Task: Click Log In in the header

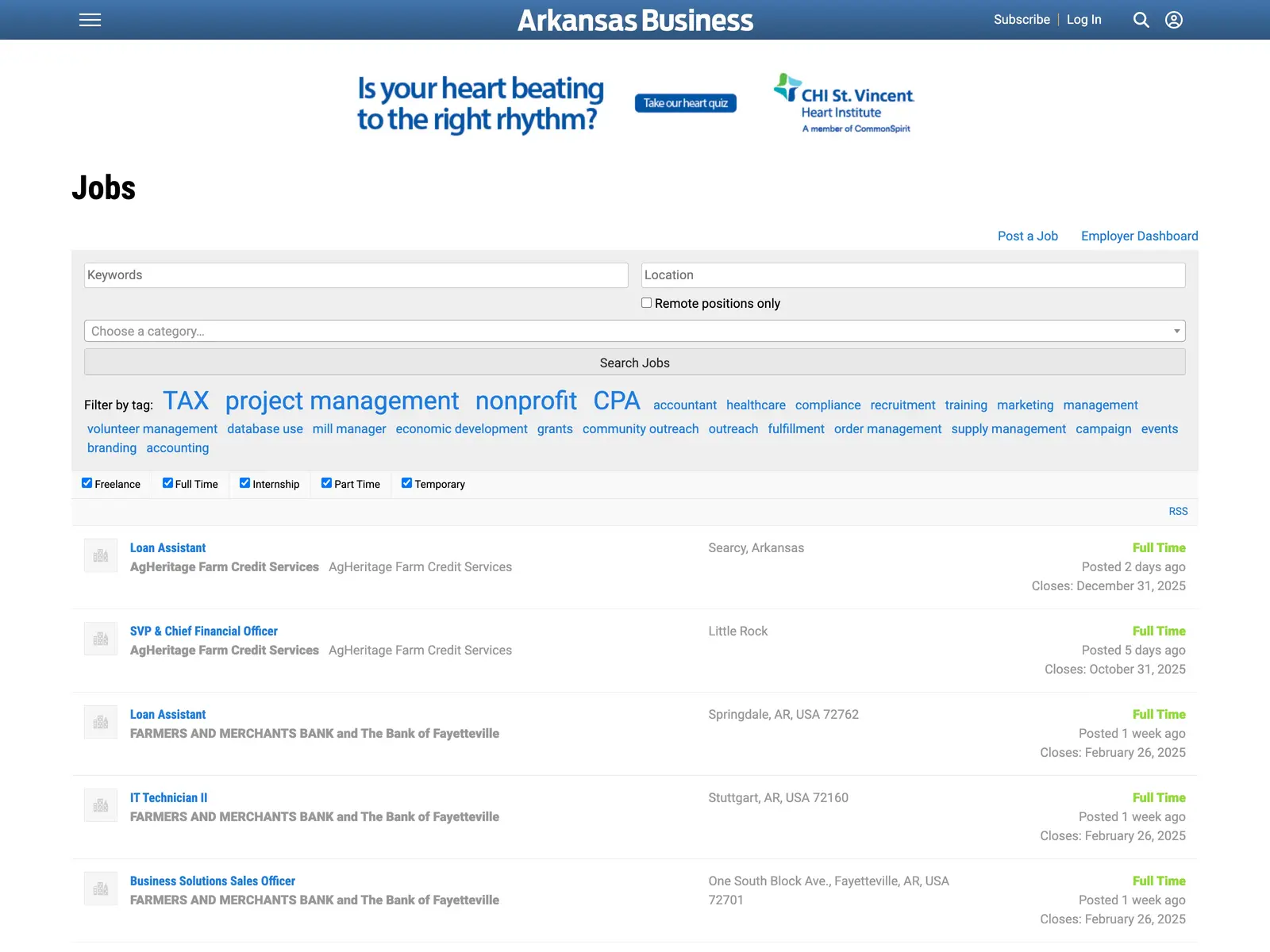Action: pos(1083,20)
